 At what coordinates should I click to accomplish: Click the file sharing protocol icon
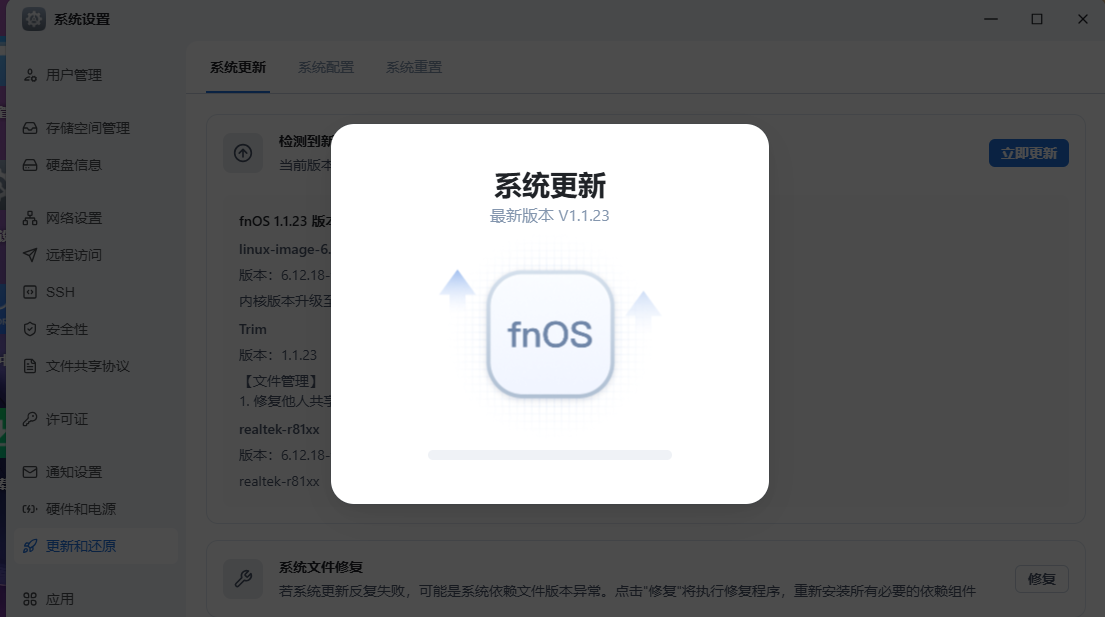(30, 366)
